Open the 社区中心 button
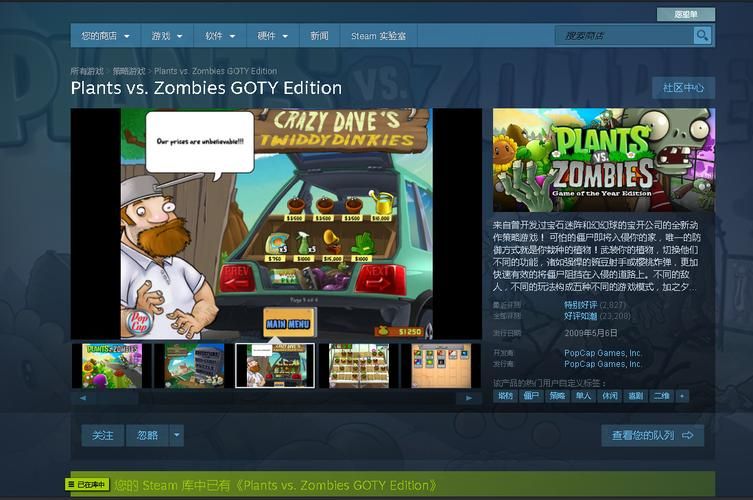This screenshot has width=753, height=500. point(683,88)
